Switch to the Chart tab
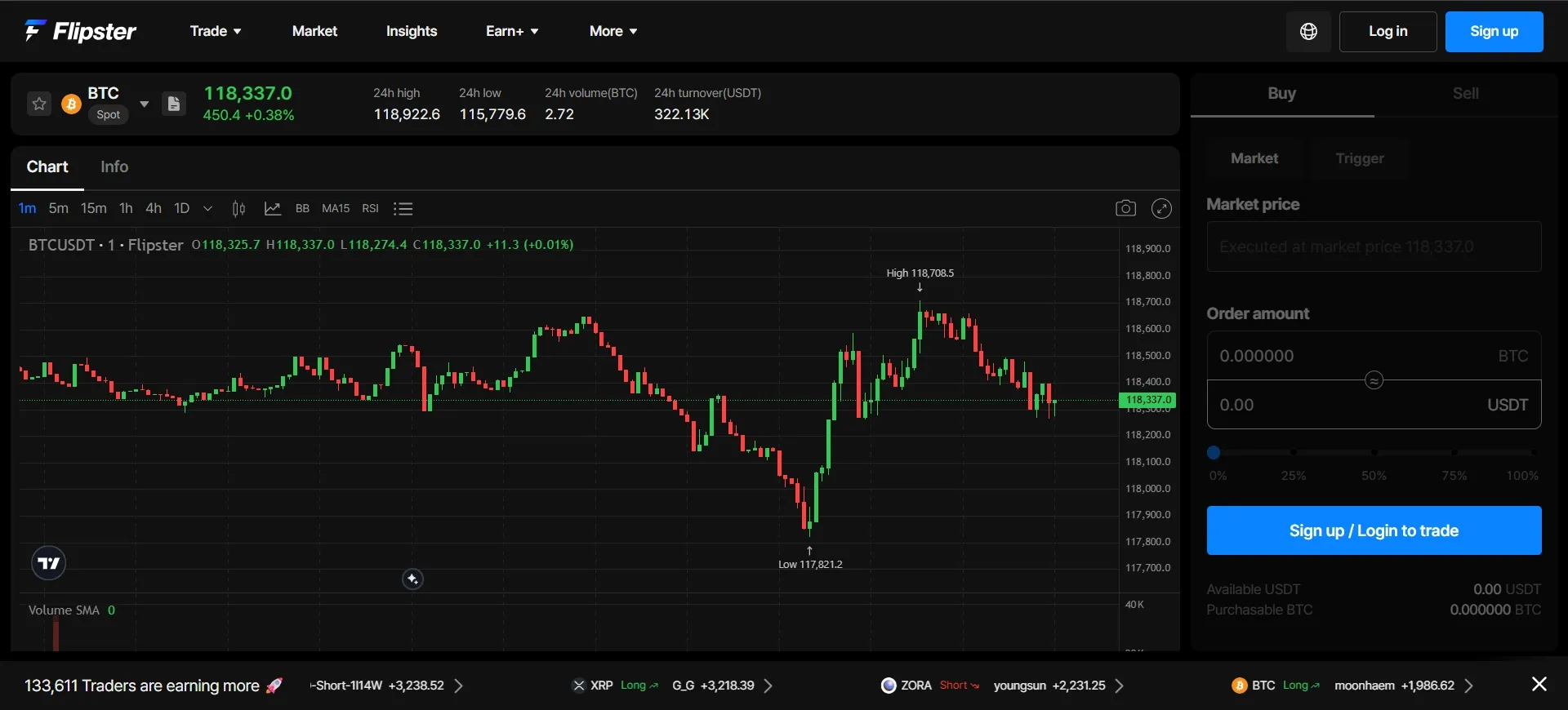Screen dimensions: 1568x710 47,166
